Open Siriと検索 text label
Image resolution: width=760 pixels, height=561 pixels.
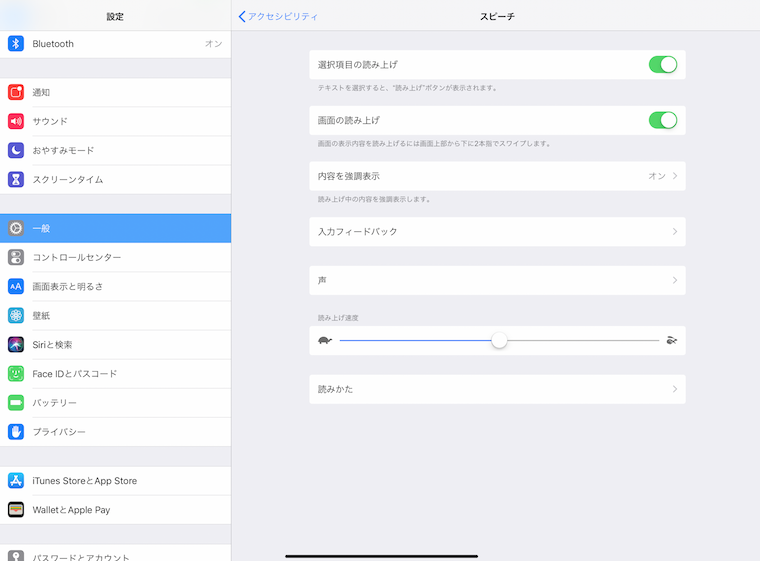[x=52, y=345]
